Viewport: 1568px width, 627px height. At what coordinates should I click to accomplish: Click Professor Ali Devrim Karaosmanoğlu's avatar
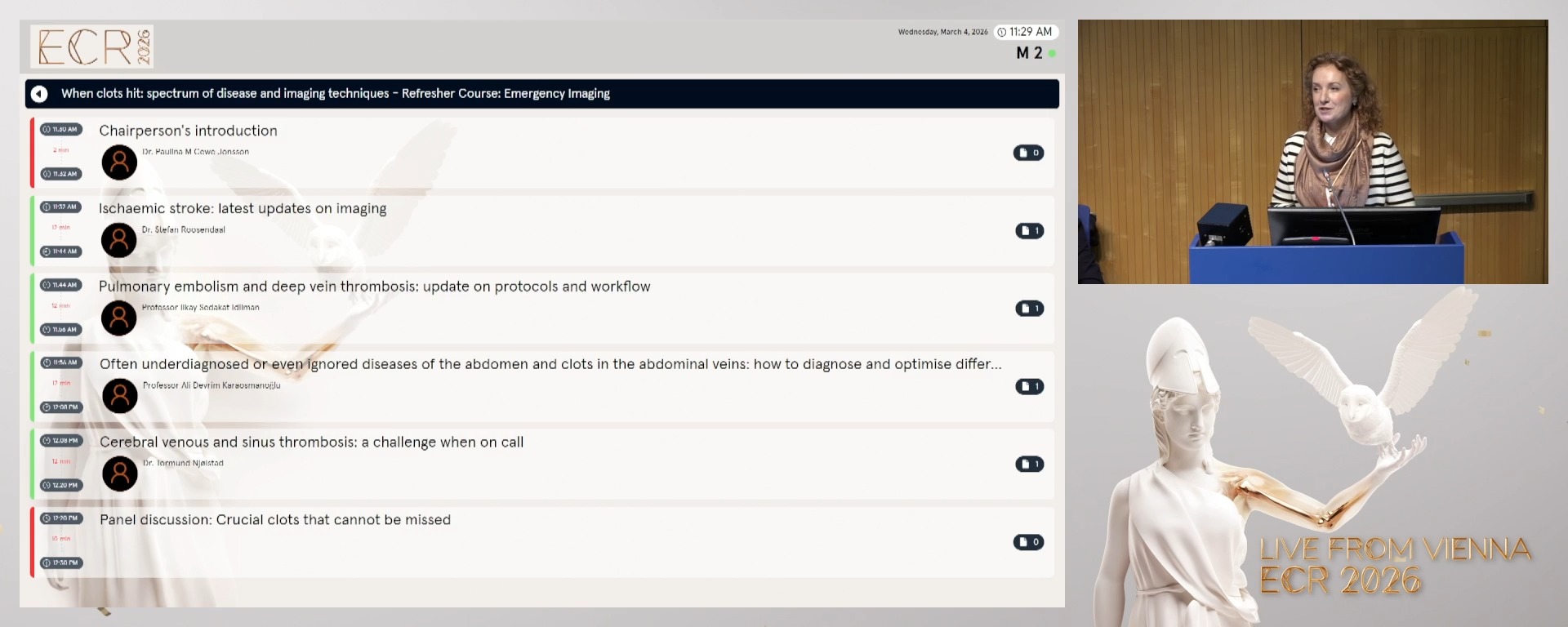pos(120,396)
